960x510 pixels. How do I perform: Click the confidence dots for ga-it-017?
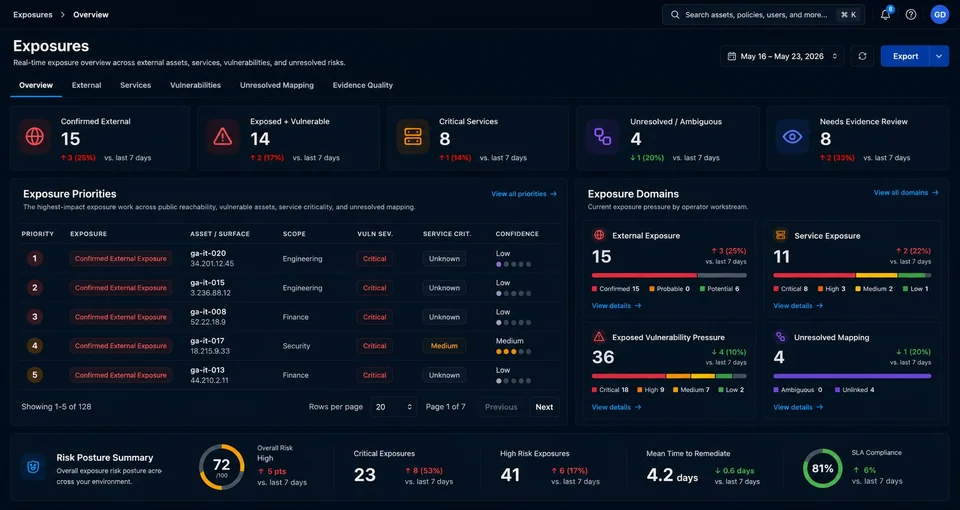tap(514, 352)
